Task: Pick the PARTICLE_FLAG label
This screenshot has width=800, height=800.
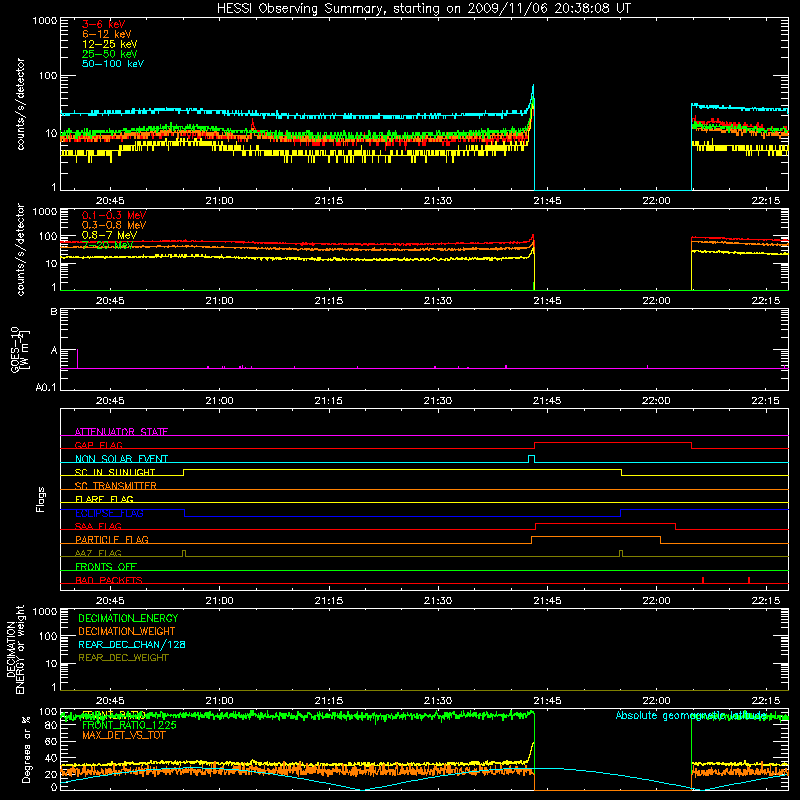Action: pyautogui.click(x=112, y=539)
